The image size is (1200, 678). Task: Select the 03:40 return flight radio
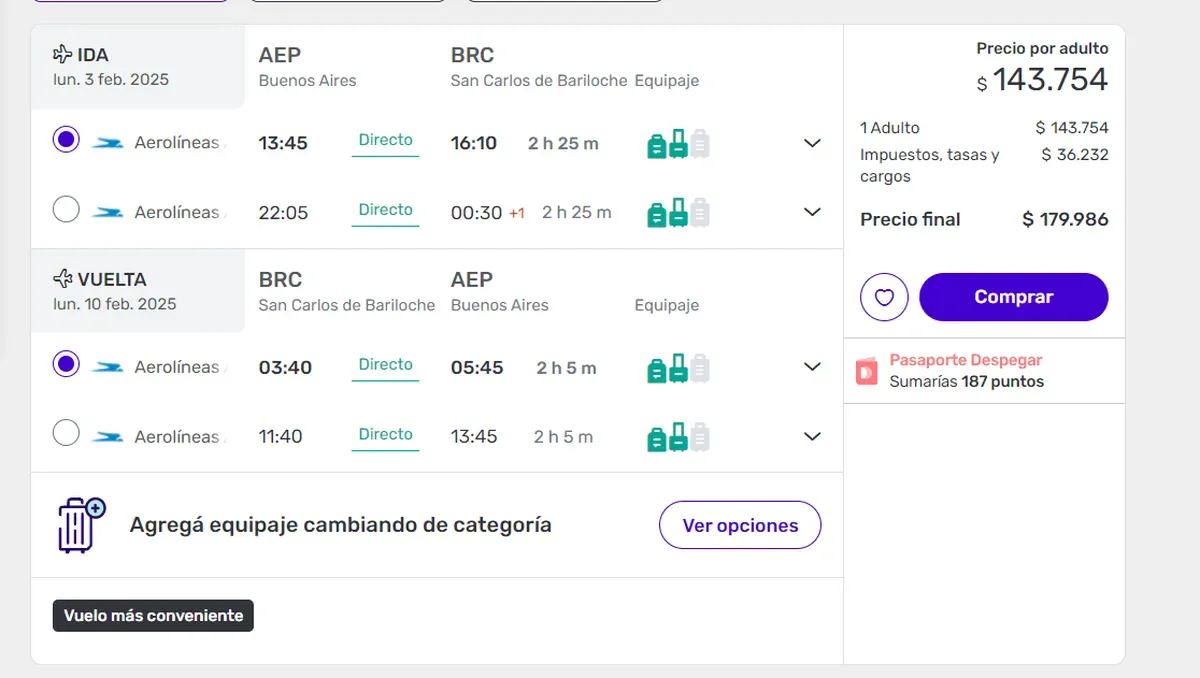66,365
